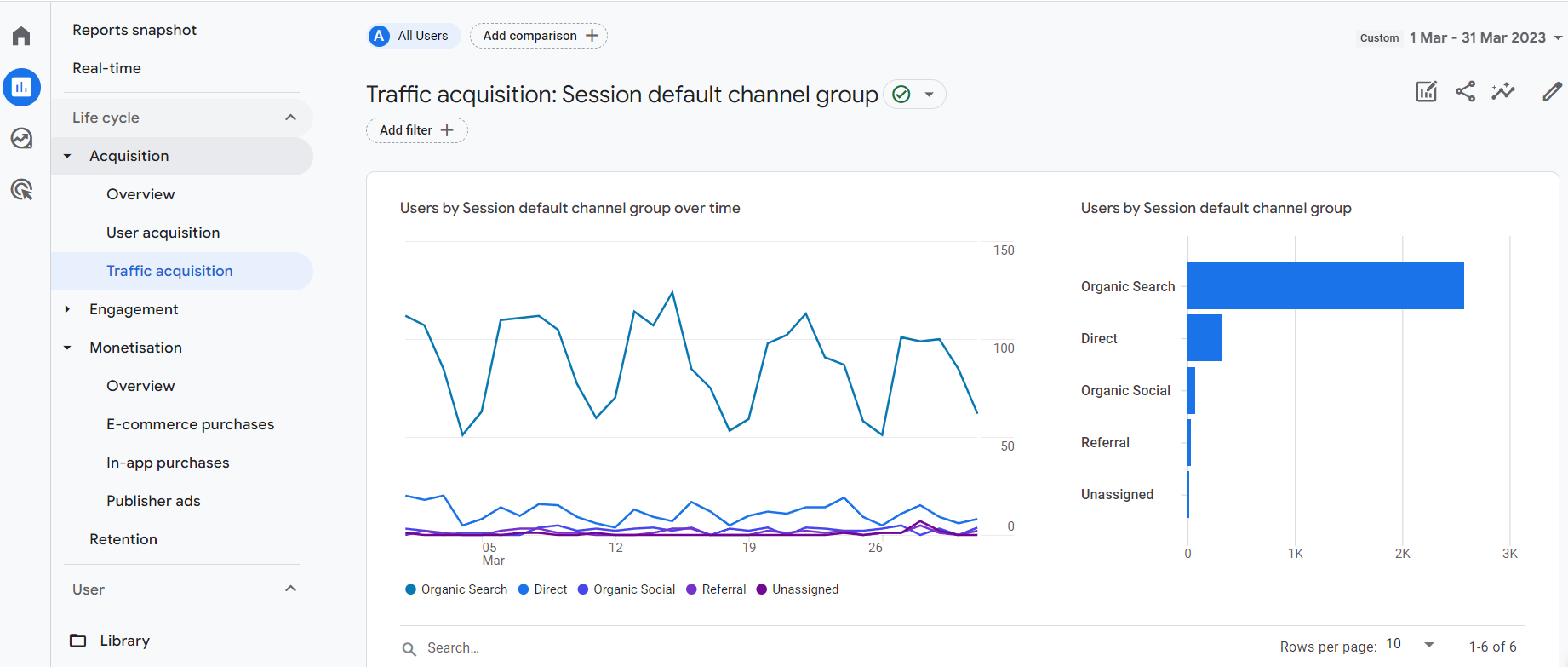Go to E-commerce purchases report
Image resolution: width=1568 pixels, height=667 pixels.
tap(190, 424)
